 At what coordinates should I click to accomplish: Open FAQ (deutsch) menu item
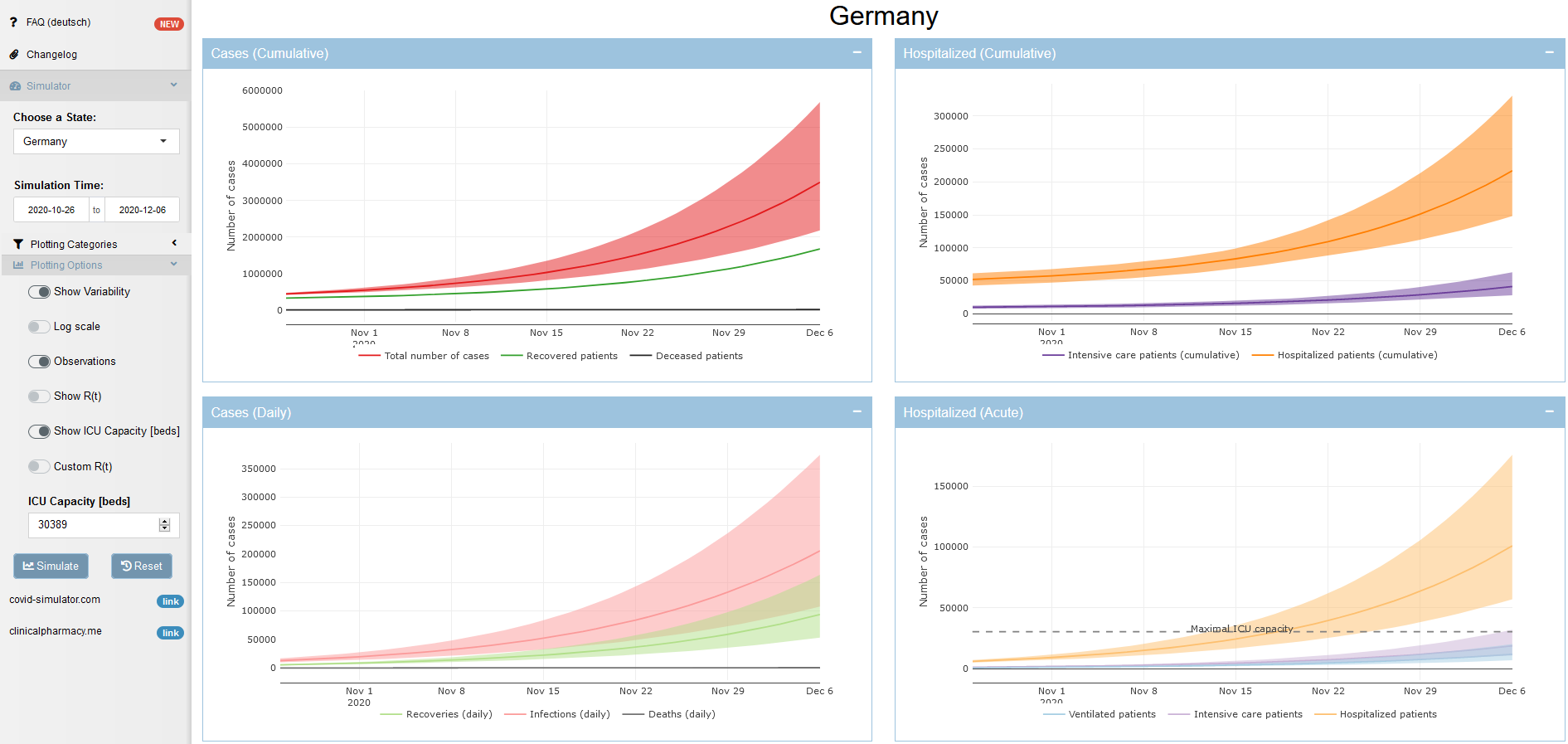click(x=95, y=22)
